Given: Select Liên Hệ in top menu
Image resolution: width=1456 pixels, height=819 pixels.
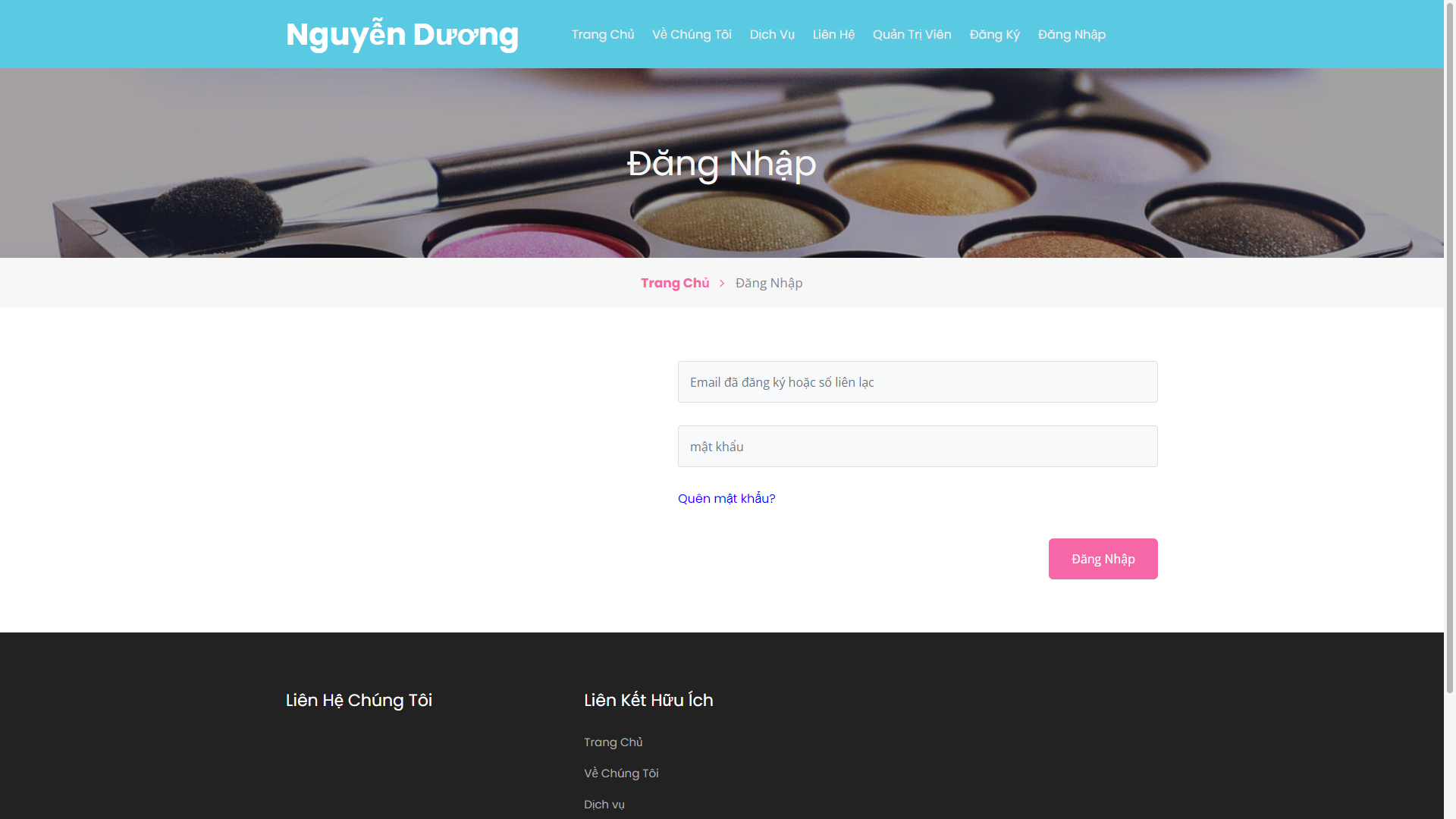Looking at the screenshot, I should pyautogui.click(x=833, y=35).
